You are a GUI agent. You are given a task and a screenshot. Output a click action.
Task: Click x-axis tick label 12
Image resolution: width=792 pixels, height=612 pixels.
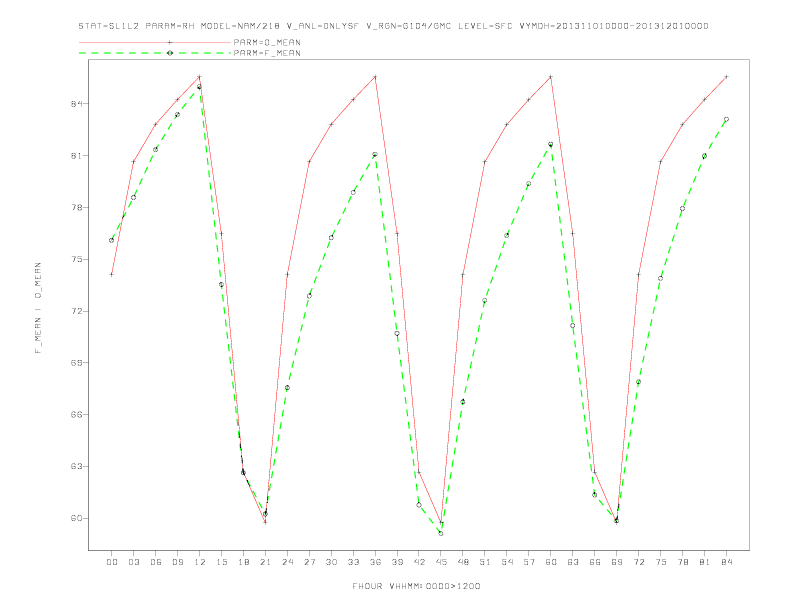pos(200,562)
